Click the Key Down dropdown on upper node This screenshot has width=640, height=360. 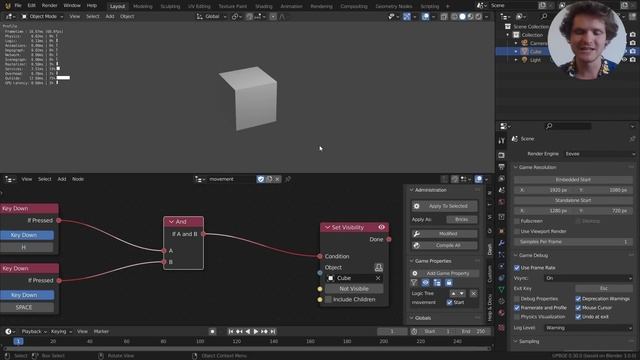point(27,235)
